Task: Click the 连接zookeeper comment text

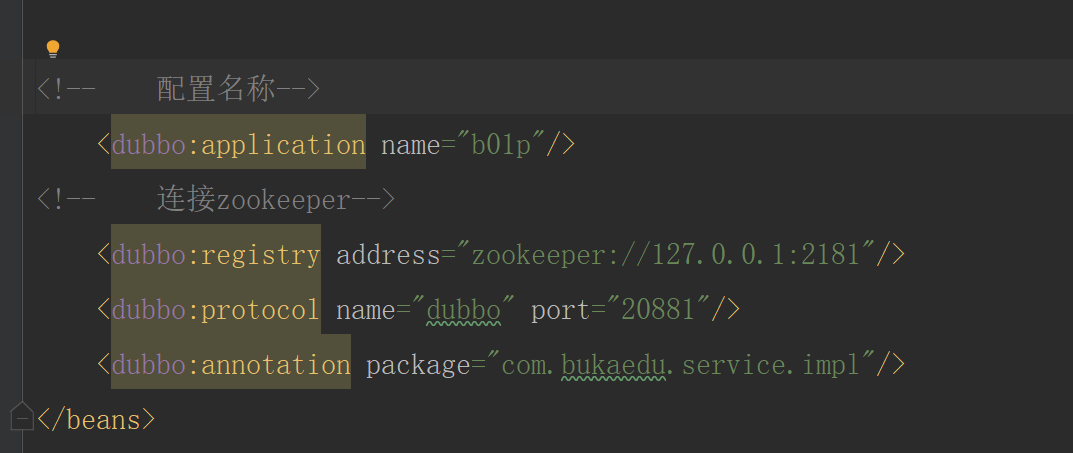Action: click(x=252, y=200)
